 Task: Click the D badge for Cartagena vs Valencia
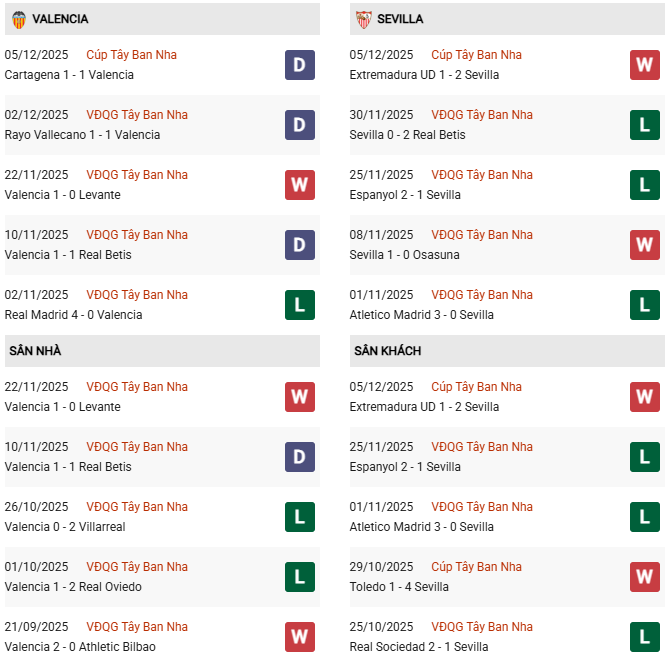[299, 65]
